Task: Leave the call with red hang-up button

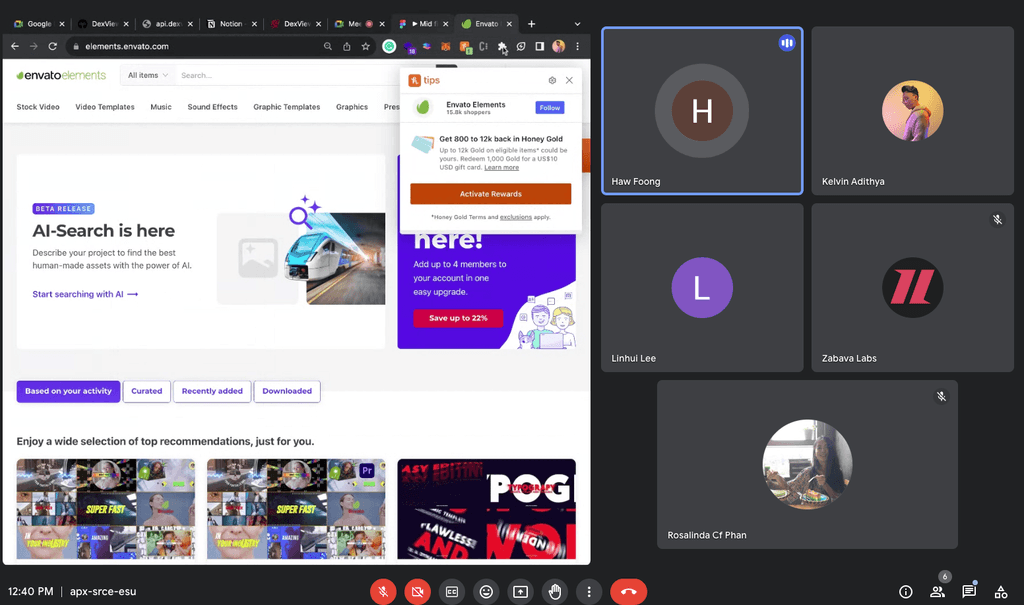Action: (629, 592)
